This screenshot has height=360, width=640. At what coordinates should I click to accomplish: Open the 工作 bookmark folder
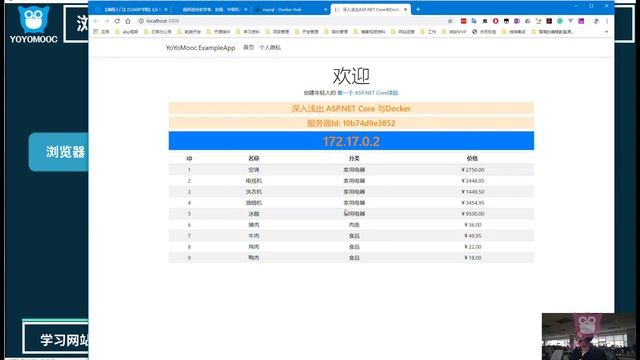click(428, 31)
